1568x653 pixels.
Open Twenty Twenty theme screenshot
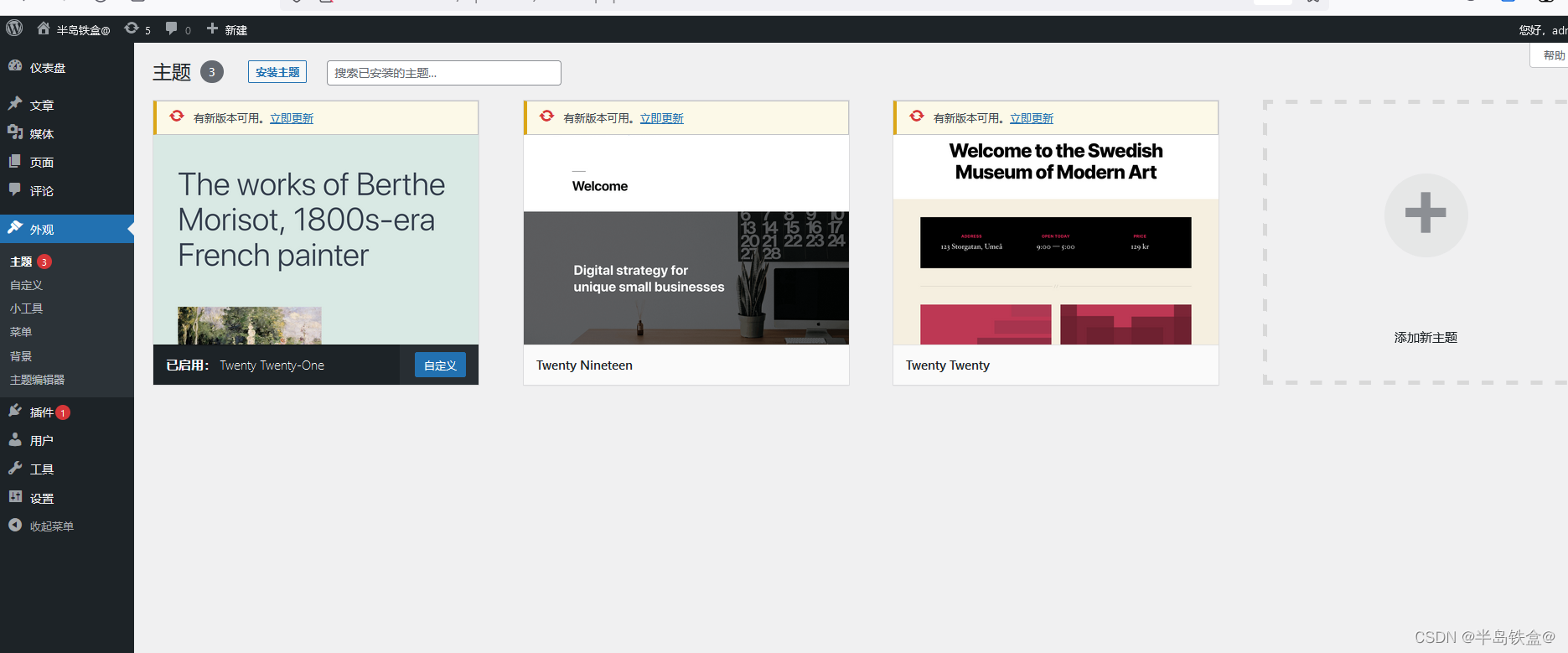tap(1056, 240)
